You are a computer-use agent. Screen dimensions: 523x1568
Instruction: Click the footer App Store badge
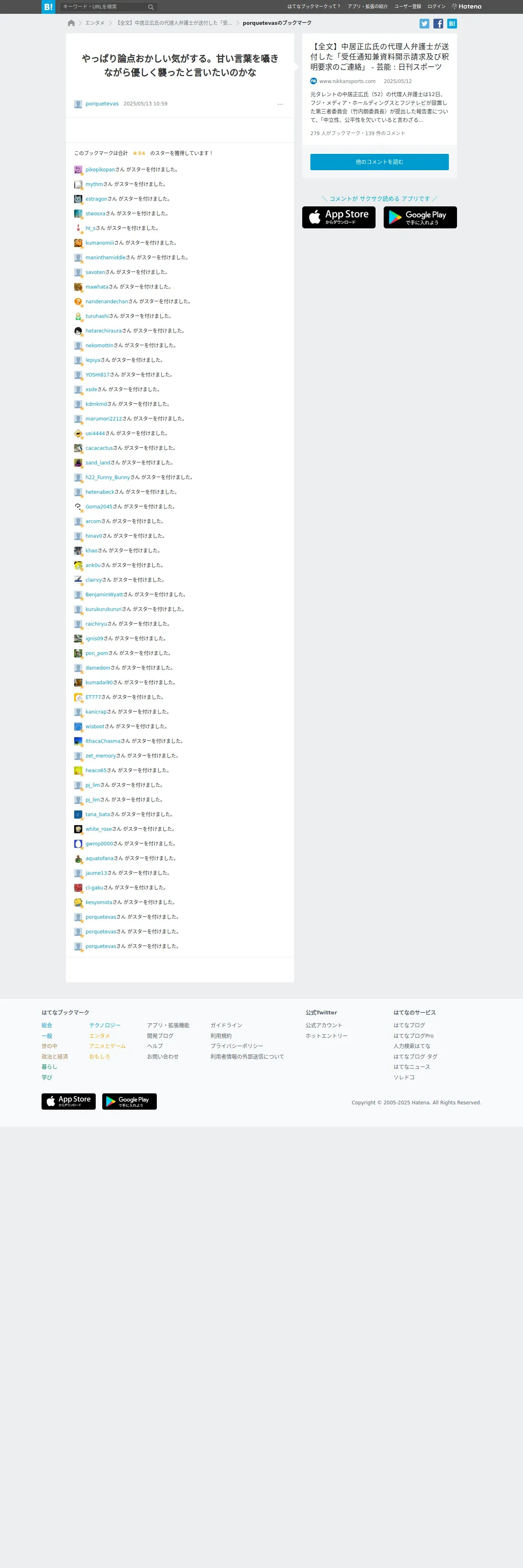(x=68, y=1102)
